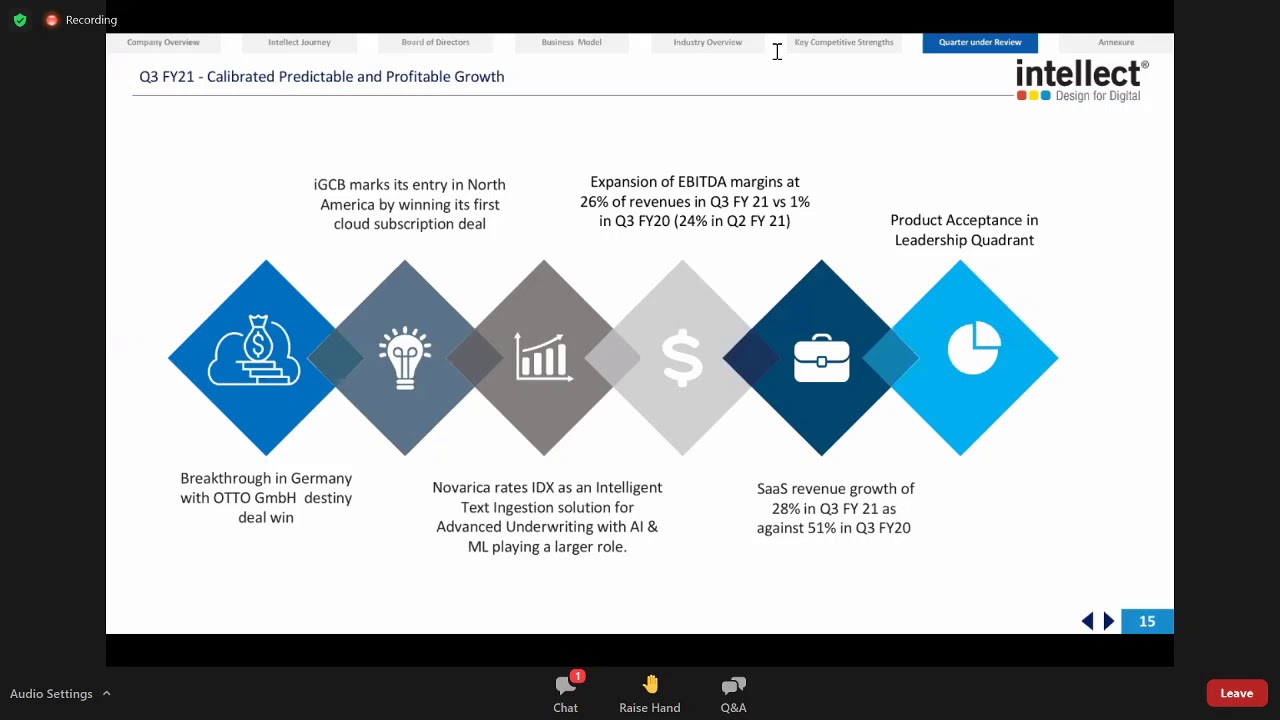Click the green encryption shield icon
The image size is (1280, 720).
click(x=20, y=20)
